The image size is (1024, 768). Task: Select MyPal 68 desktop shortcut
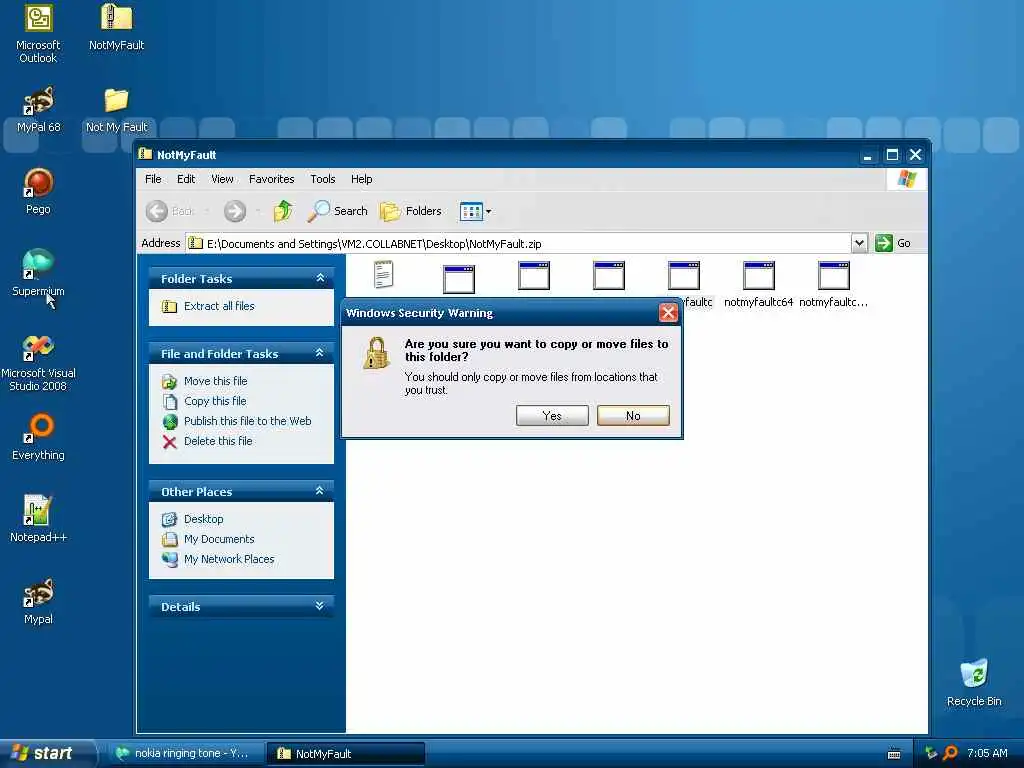38,110
